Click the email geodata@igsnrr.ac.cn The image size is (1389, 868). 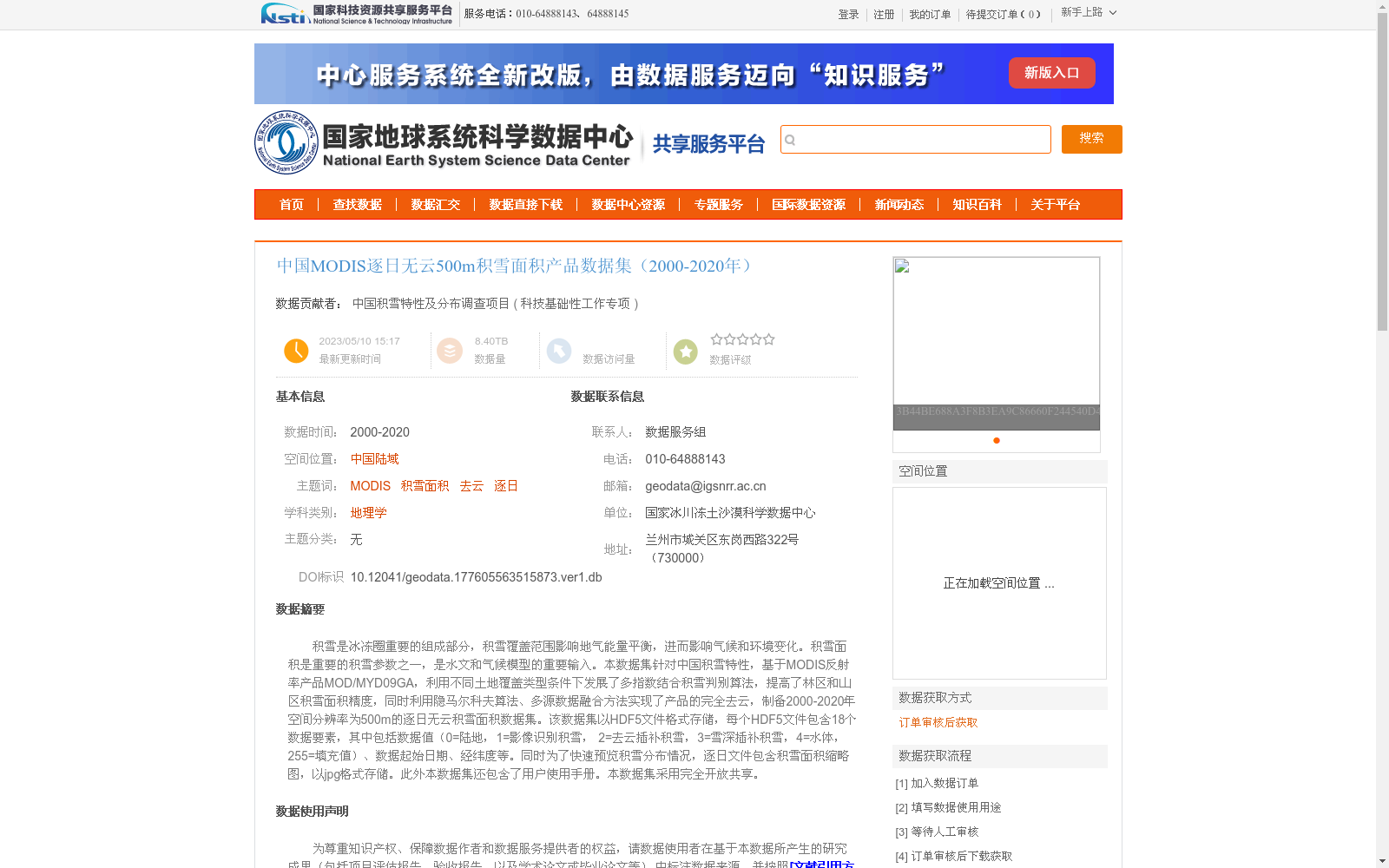tap(706, 486)
